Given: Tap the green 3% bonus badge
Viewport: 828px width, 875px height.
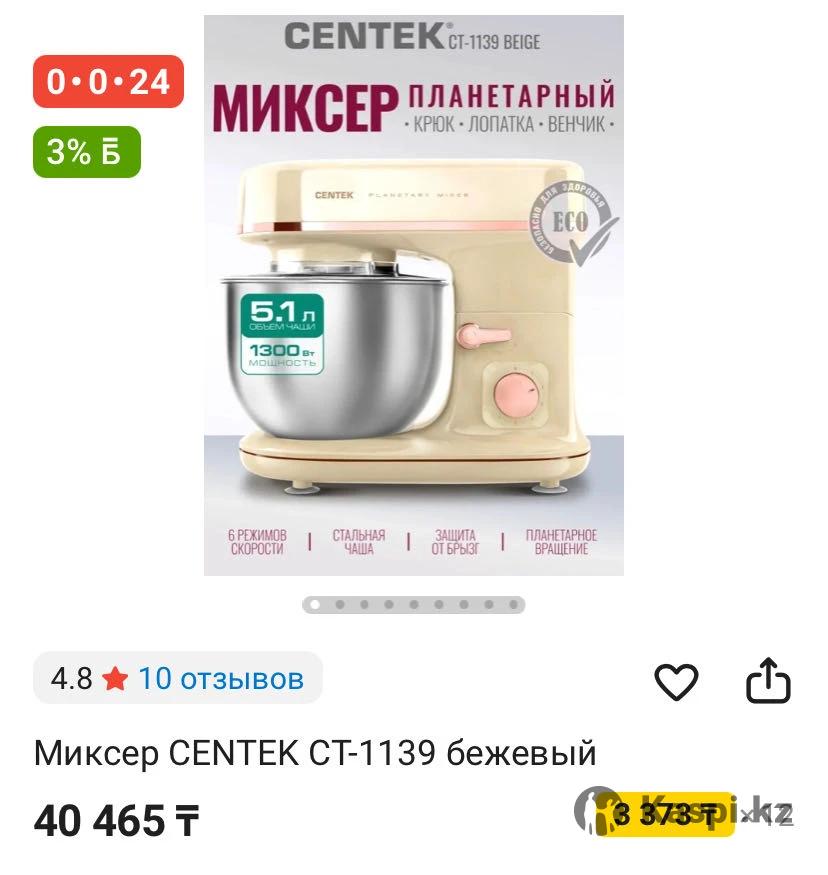Looking at the screenshot, I should click(86, 152).
